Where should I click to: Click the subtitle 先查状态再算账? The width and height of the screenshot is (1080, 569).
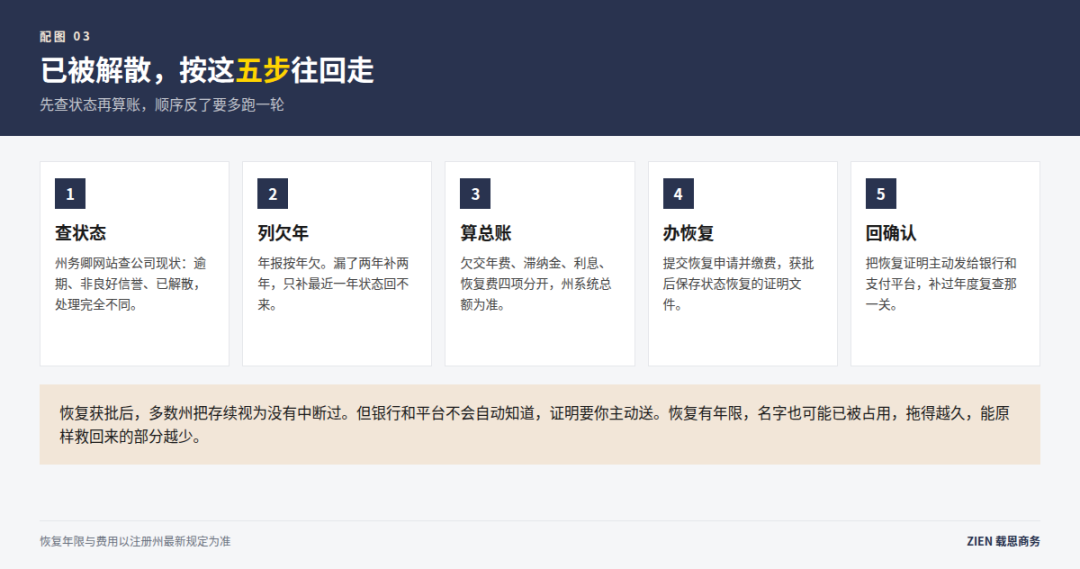(162, 105)
